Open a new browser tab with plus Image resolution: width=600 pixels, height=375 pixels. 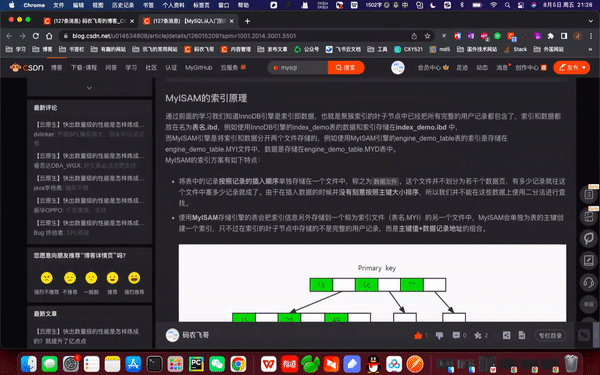[x=247, y=21]
